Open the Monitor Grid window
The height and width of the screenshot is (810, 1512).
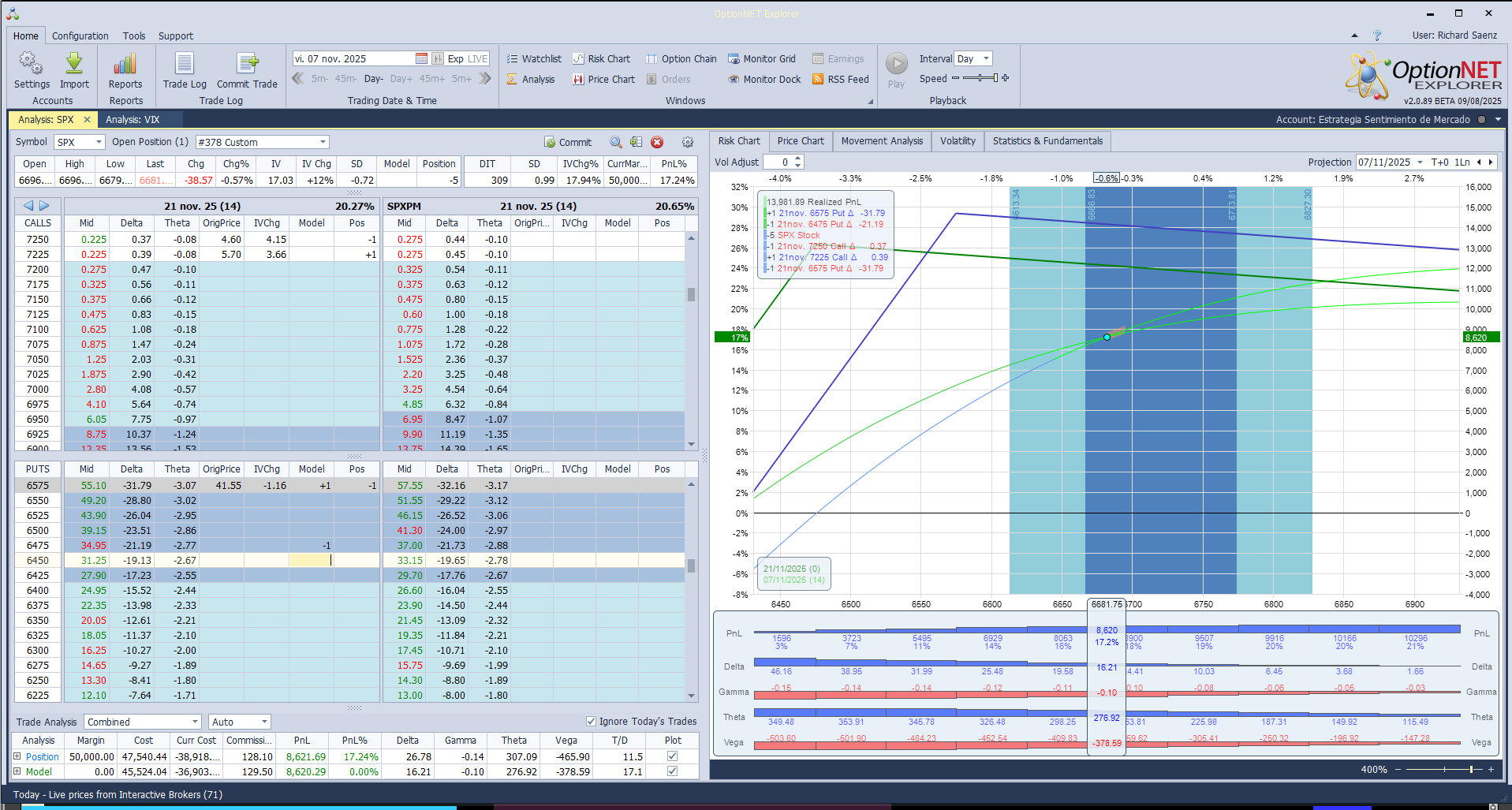[x=762, y=58]
